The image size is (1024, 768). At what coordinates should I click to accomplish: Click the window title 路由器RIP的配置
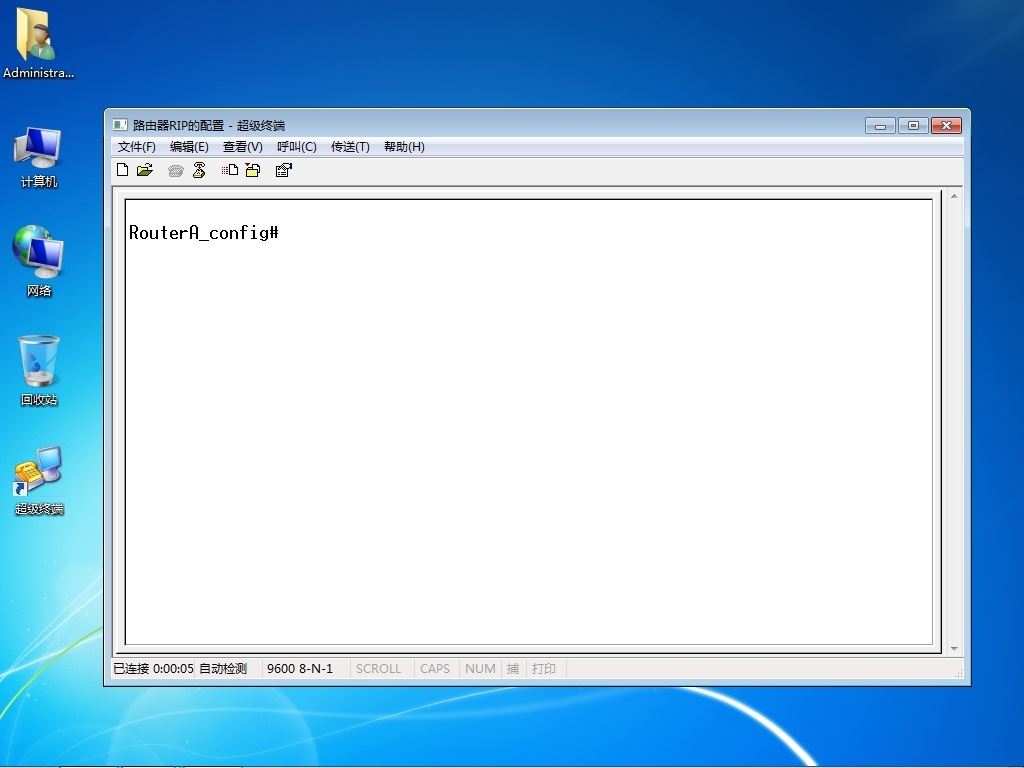[178, 125]
